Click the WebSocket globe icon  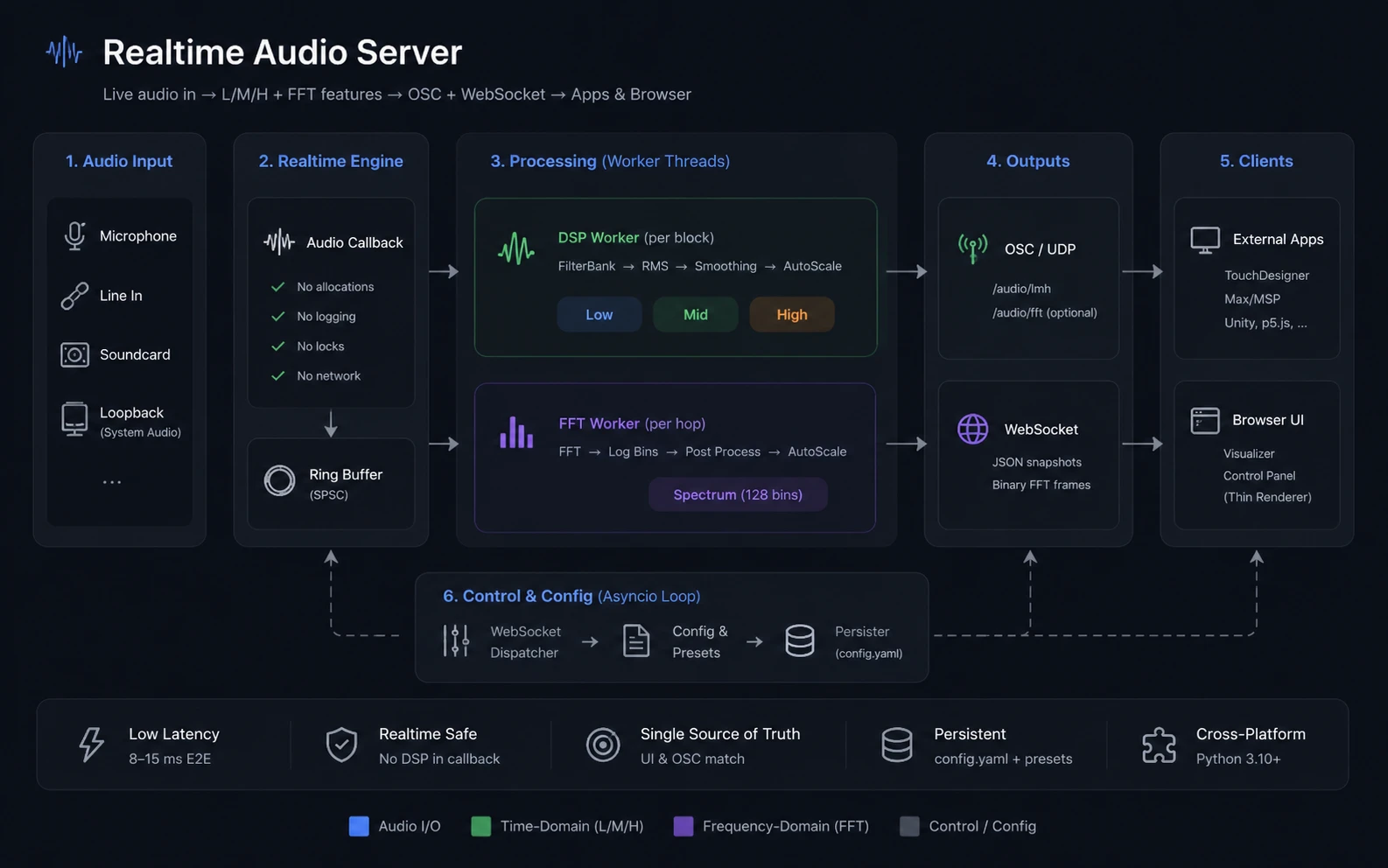(x=972, y=429)
